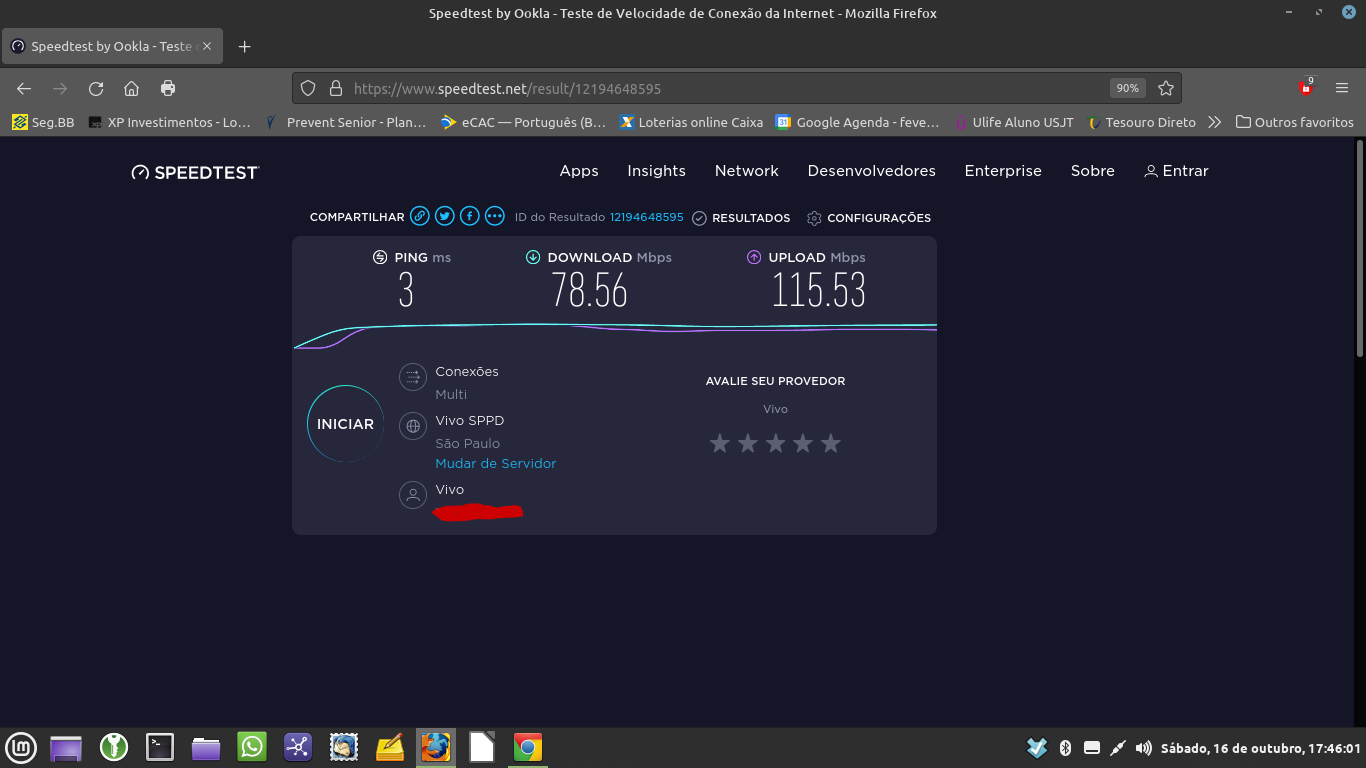Click Entrar to sign in
The height and width of the screenshot is (768, 1366).
(x=1177, y=171)
